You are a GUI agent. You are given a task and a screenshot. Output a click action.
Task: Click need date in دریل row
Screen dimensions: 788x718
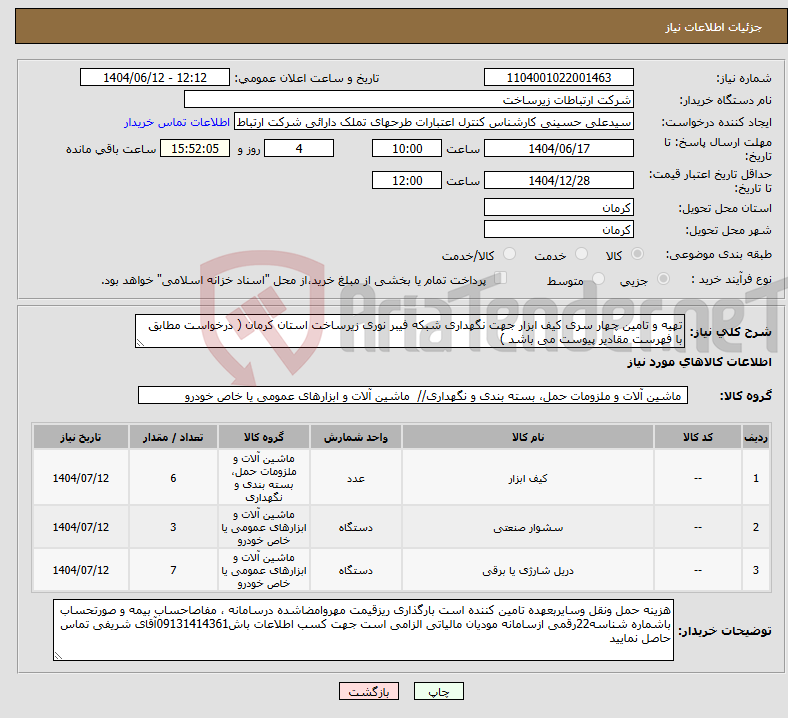81,570
